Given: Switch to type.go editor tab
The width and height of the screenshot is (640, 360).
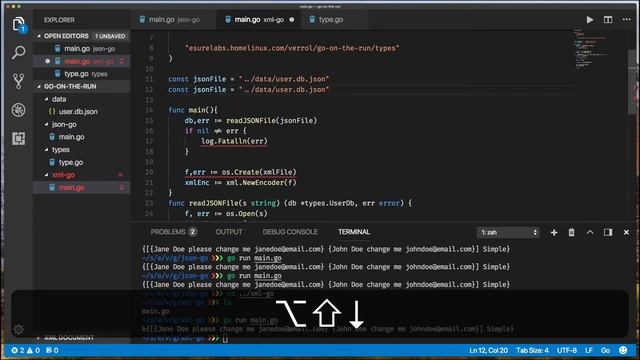Looking at the screenshot, I should pos(334,20).
